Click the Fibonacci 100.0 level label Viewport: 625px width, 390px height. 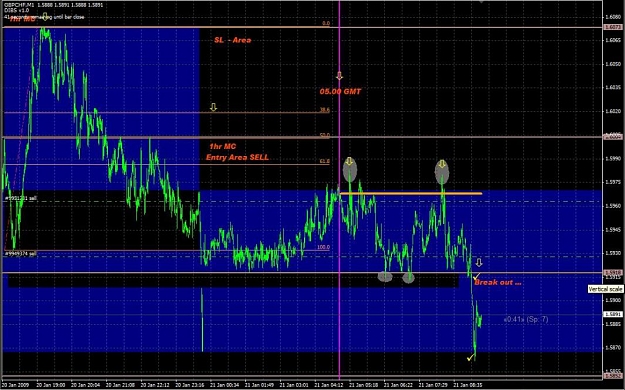point(324,247)
